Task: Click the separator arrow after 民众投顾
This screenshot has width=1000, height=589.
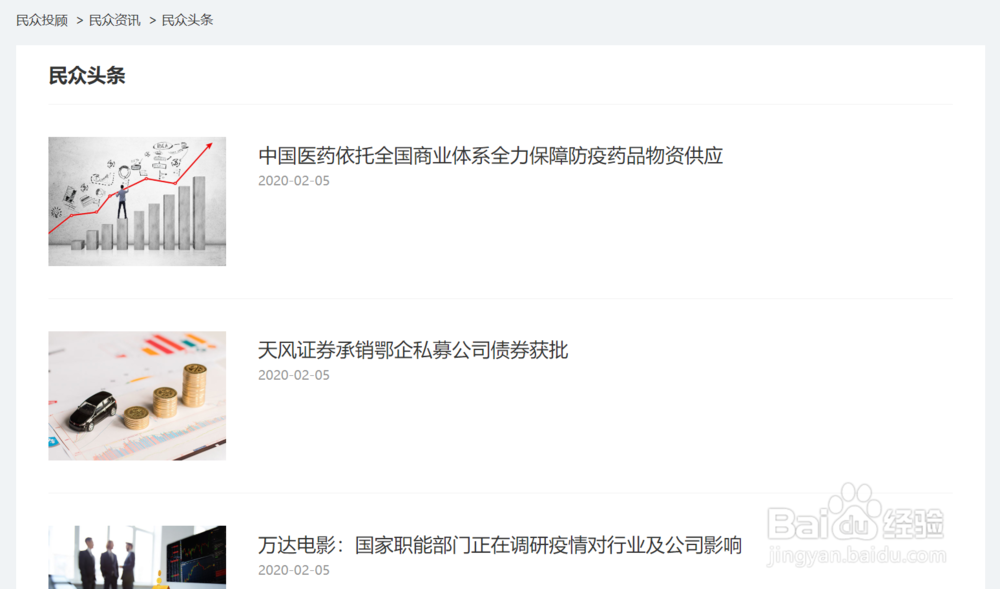Action: 80,21
